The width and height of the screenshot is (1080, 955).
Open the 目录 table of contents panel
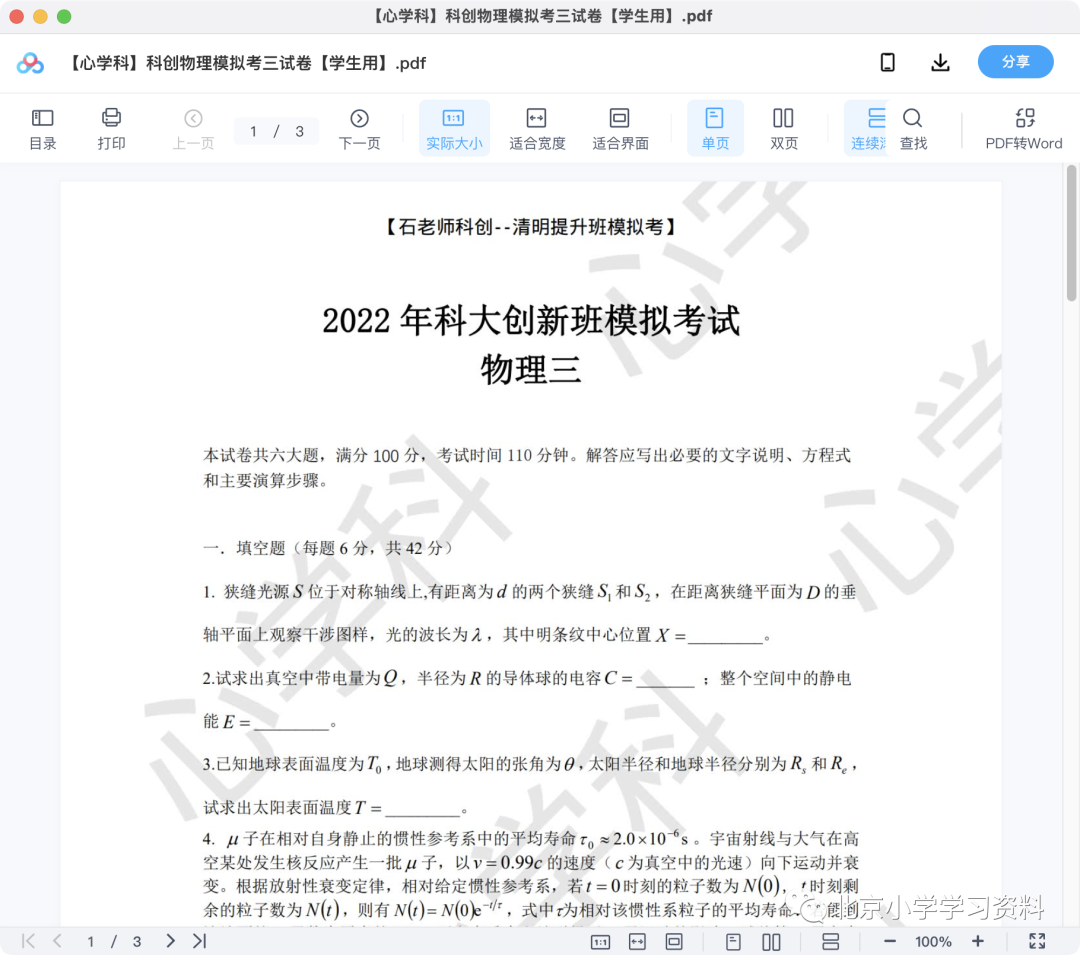click(43, 128)
